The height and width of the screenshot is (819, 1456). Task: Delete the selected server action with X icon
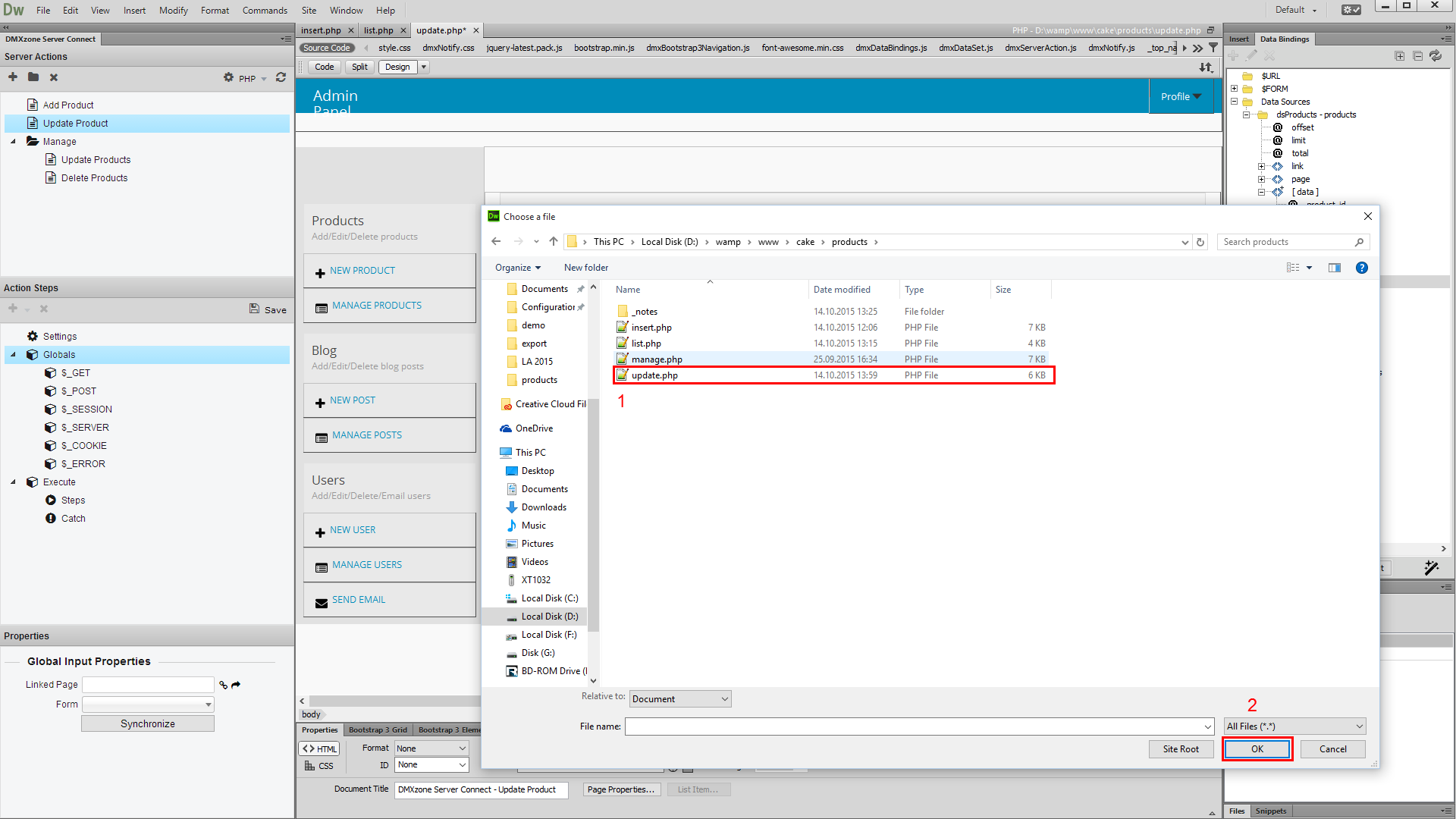[54, 77]
